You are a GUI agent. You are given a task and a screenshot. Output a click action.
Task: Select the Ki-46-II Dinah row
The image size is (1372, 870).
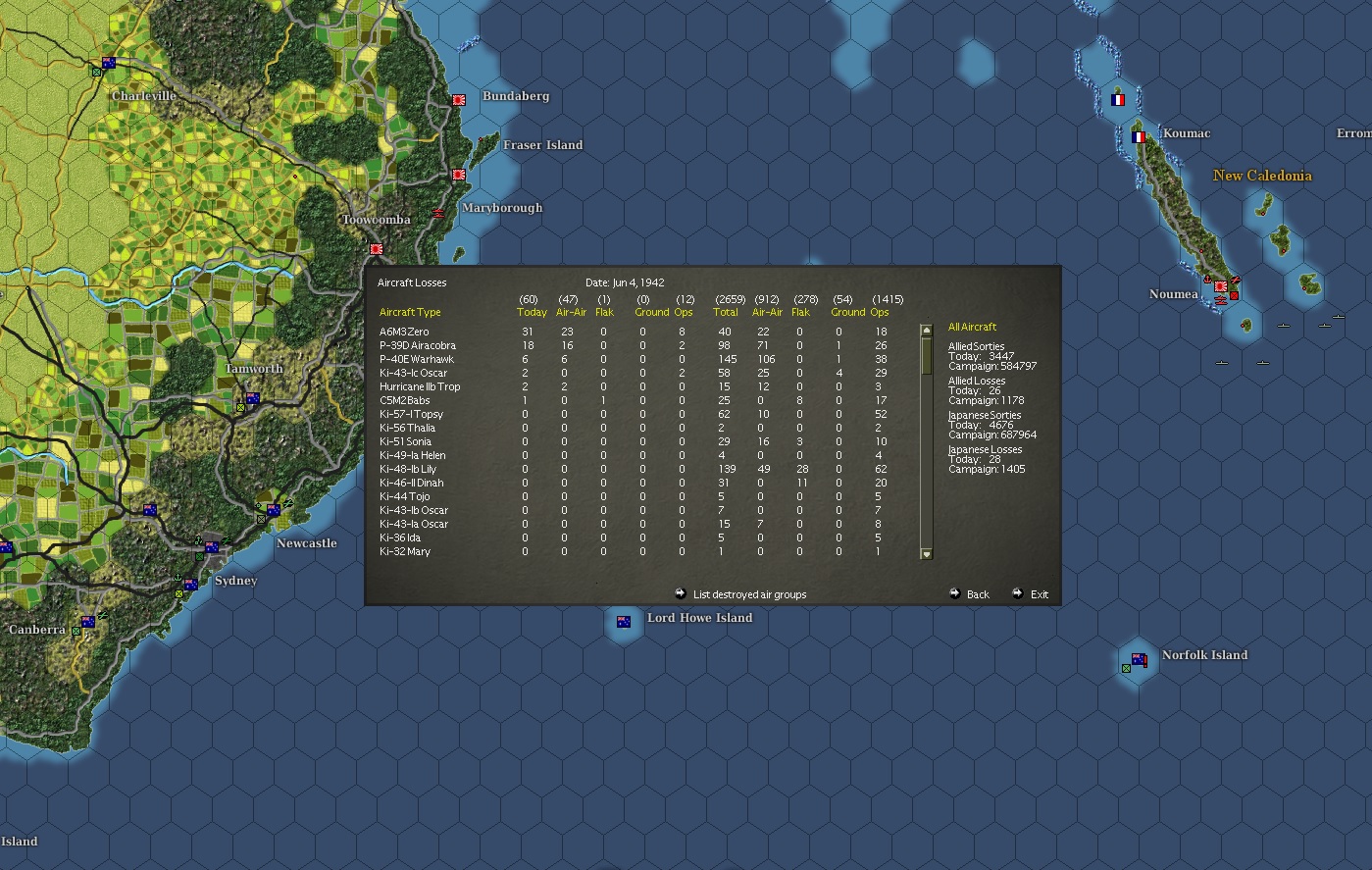[x=635, y=483]
